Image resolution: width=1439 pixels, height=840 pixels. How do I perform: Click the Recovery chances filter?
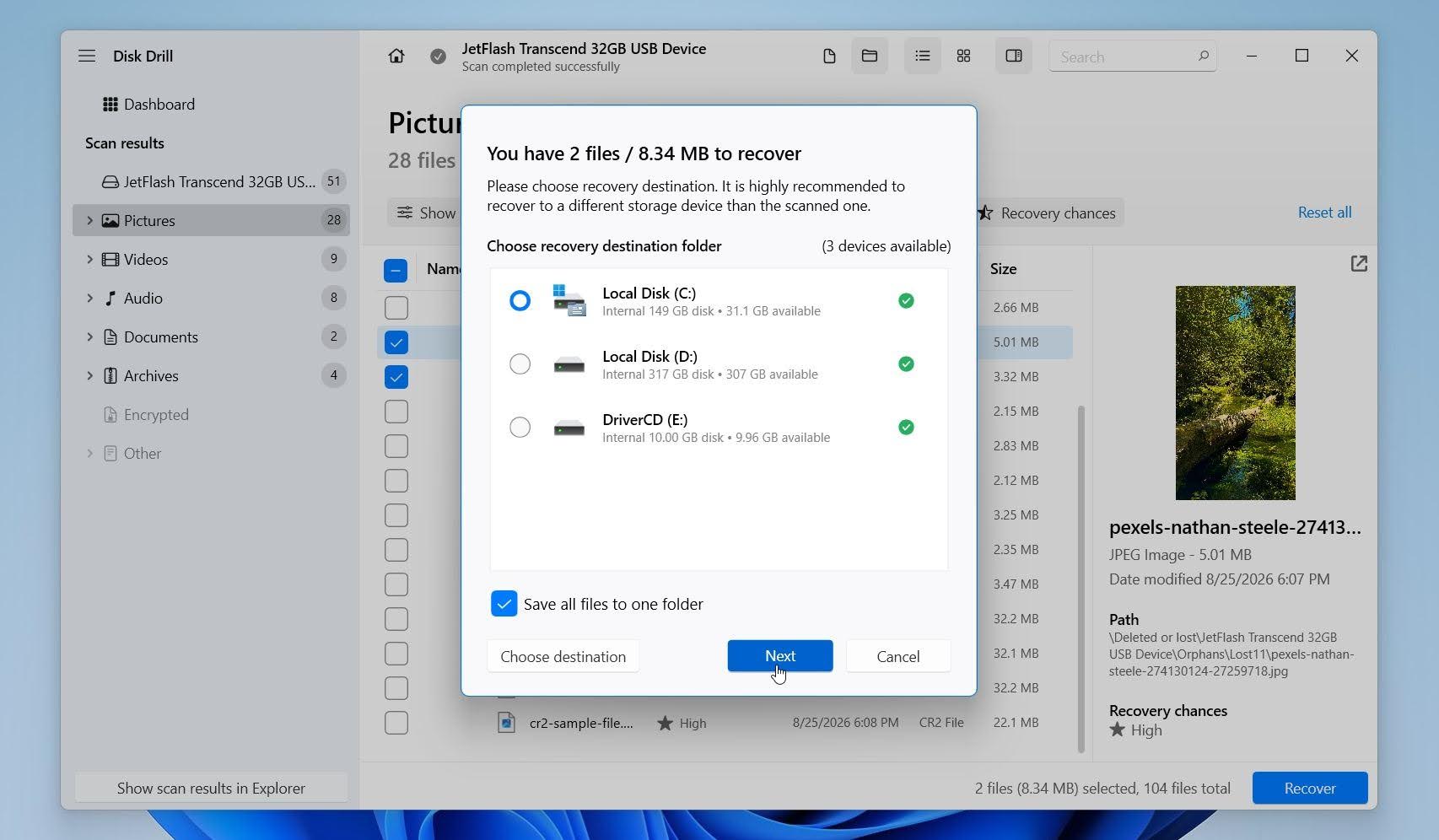tap(1049, 213)
